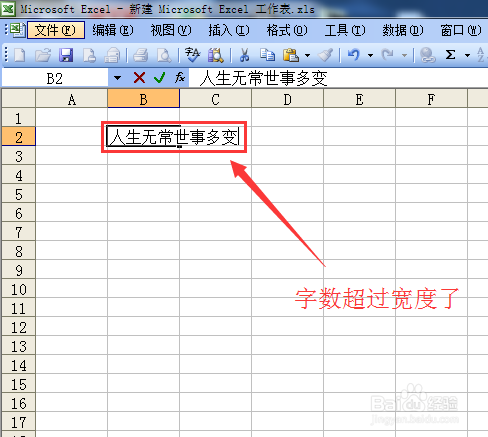Expand the Paste options dropdown arrow

click(307, 55)
